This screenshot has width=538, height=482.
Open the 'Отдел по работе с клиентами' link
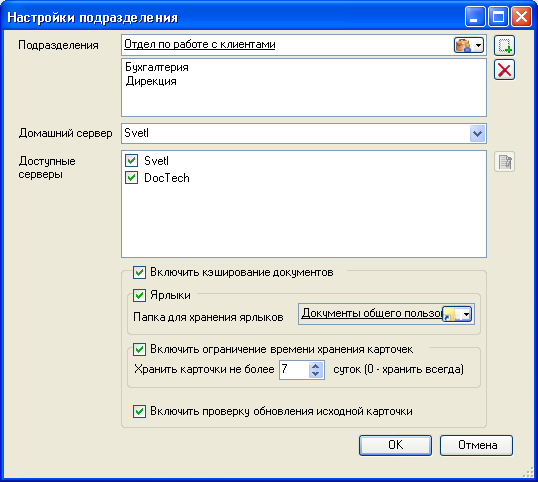coord(200,44)
